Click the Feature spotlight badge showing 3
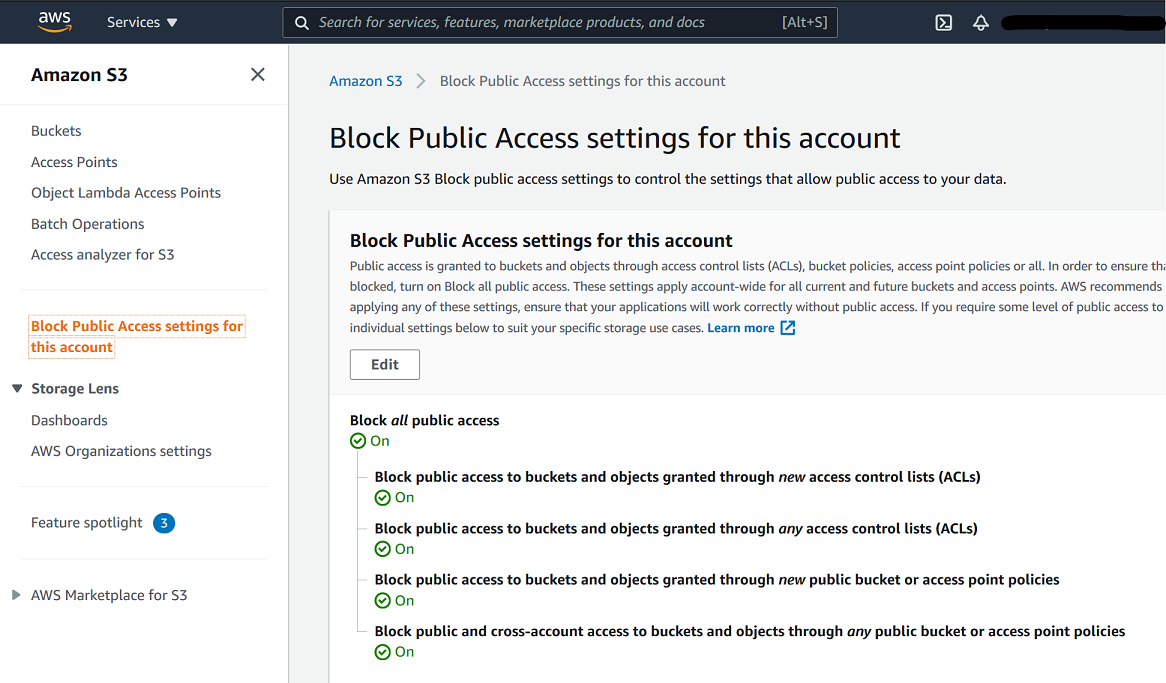This screenshot has width=1166, height=683. [x=164, y=523]
